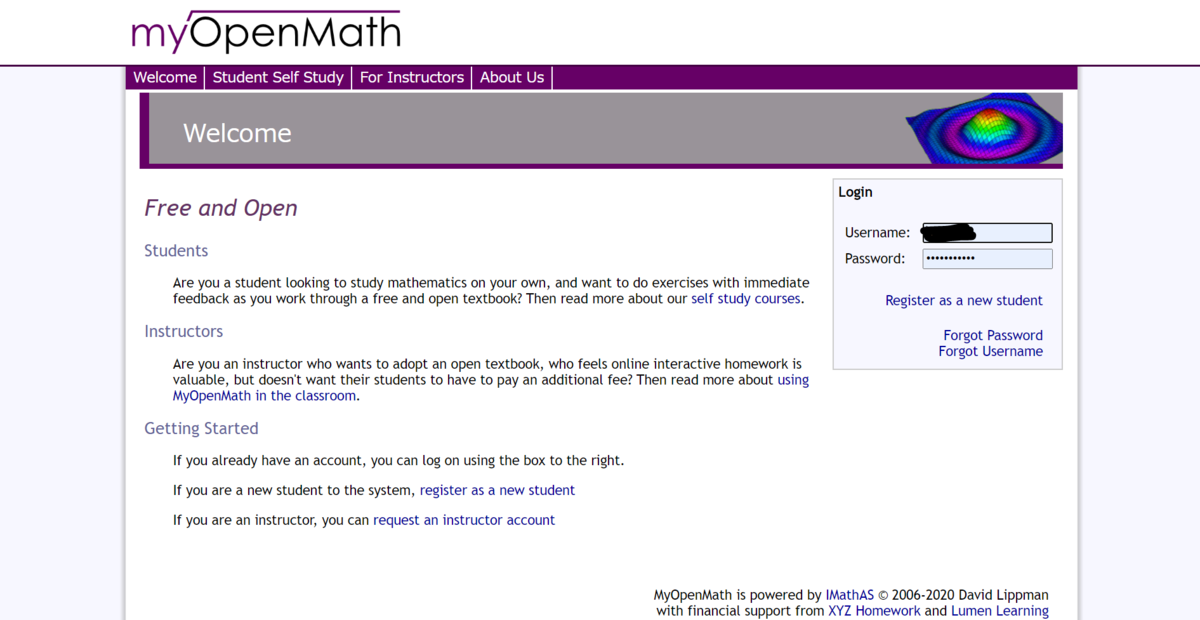Screen dimensions: 1200x620
Task: Follow the self study courses link
Action: click(746, 298)
